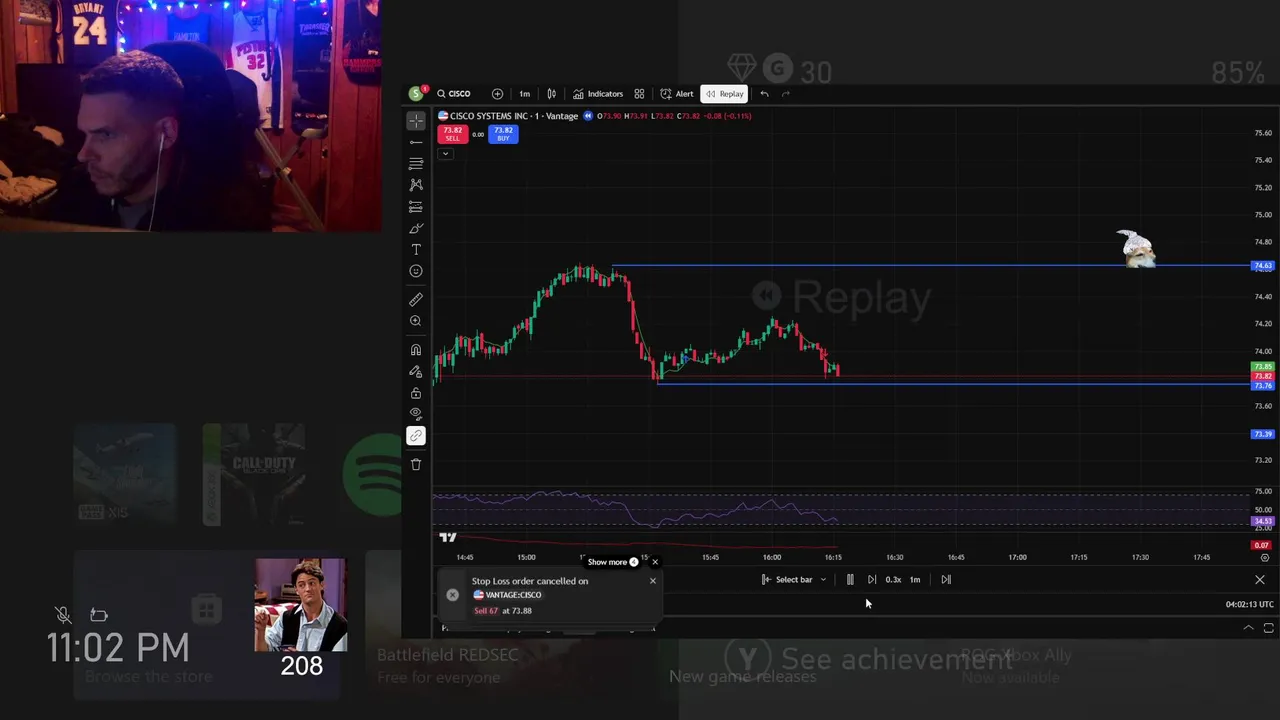The height and width of the screenshot is (720, 1280).
Task: Dismiss all notifications next to Show more
Action: pyautogui.click(x=655, y=562)
